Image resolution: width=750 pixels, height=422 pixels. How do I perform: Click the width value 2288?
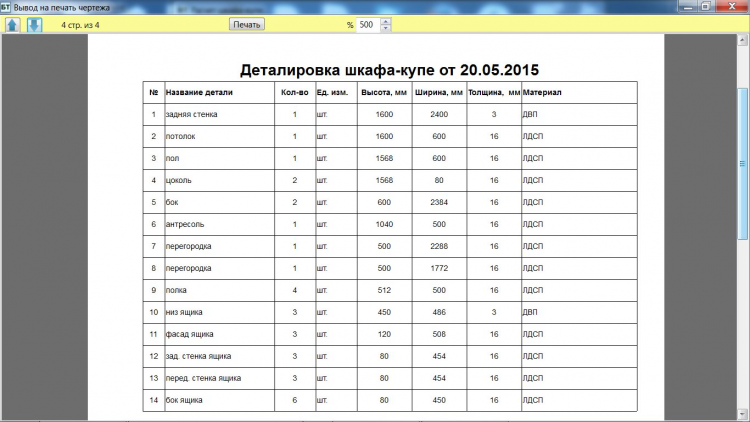(439, 246)
